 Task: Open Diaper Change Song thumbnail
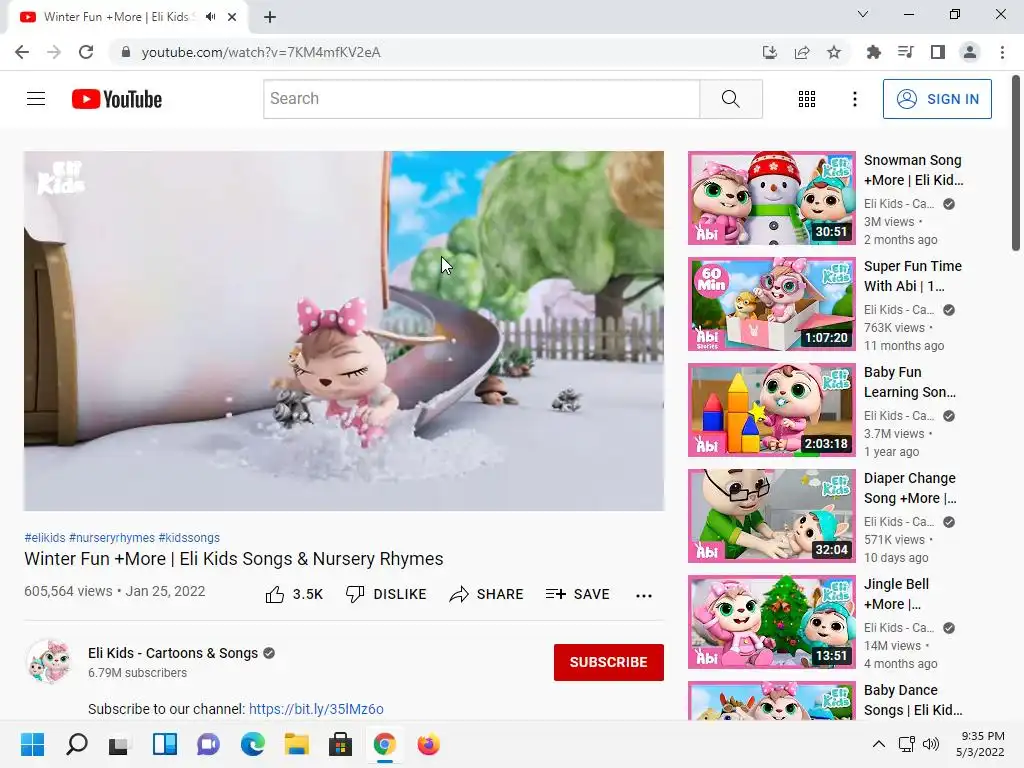[x=771, y=516]
